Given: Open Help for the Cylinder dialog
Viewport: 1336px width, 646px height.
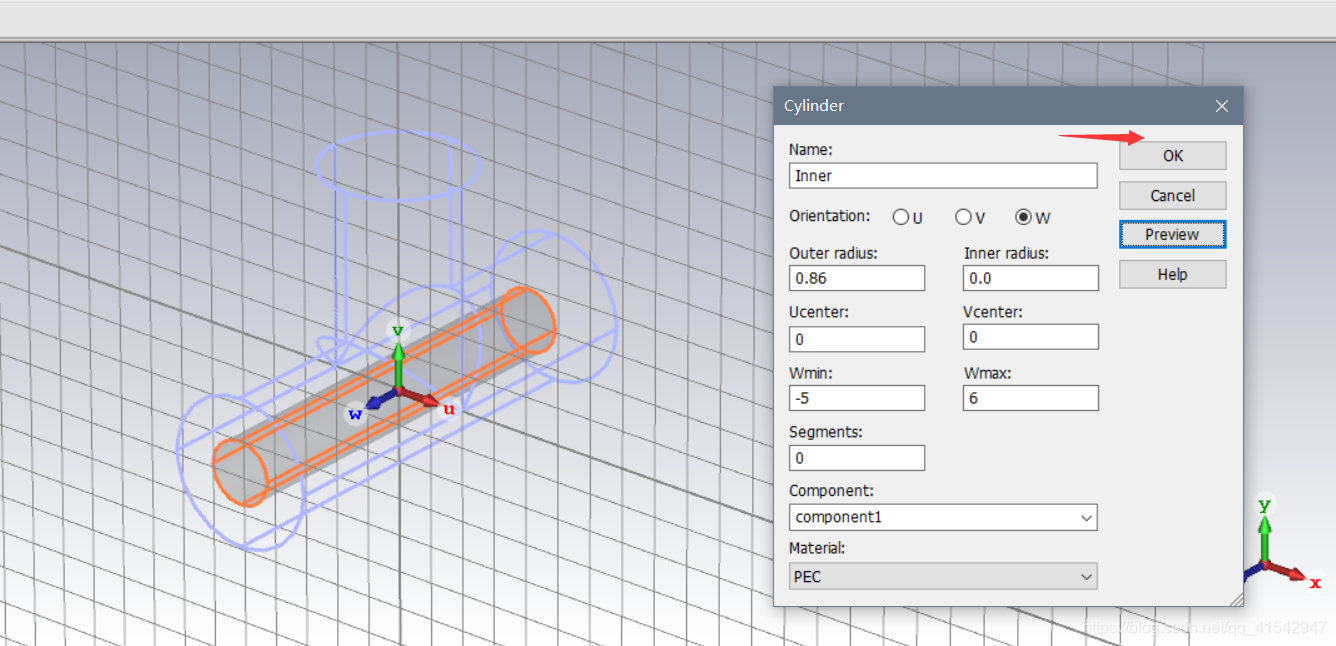Looking at the screenshot, I should pyautogui.click(x=1172, y=274).
